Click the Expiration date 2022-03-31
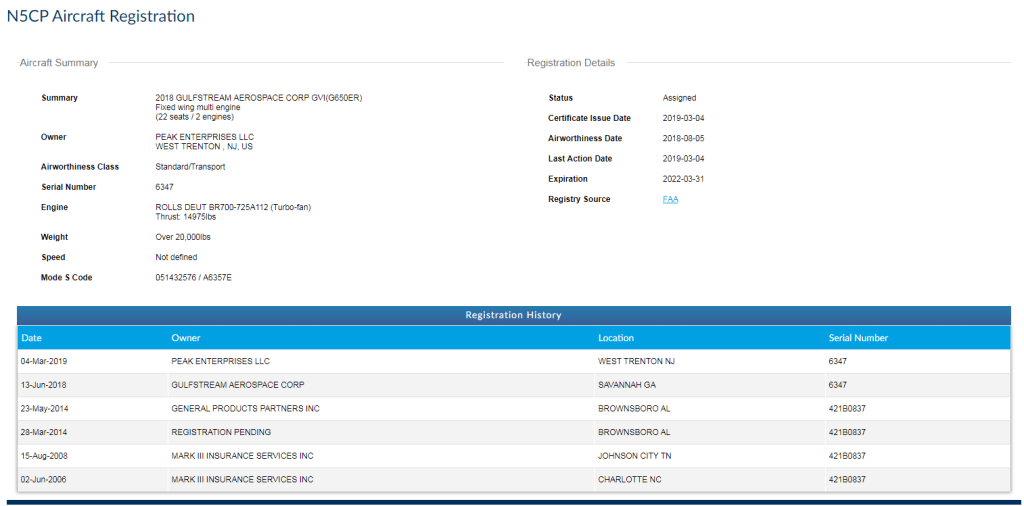The width and height of the screenshot is (1024, 506). (683, 179)
